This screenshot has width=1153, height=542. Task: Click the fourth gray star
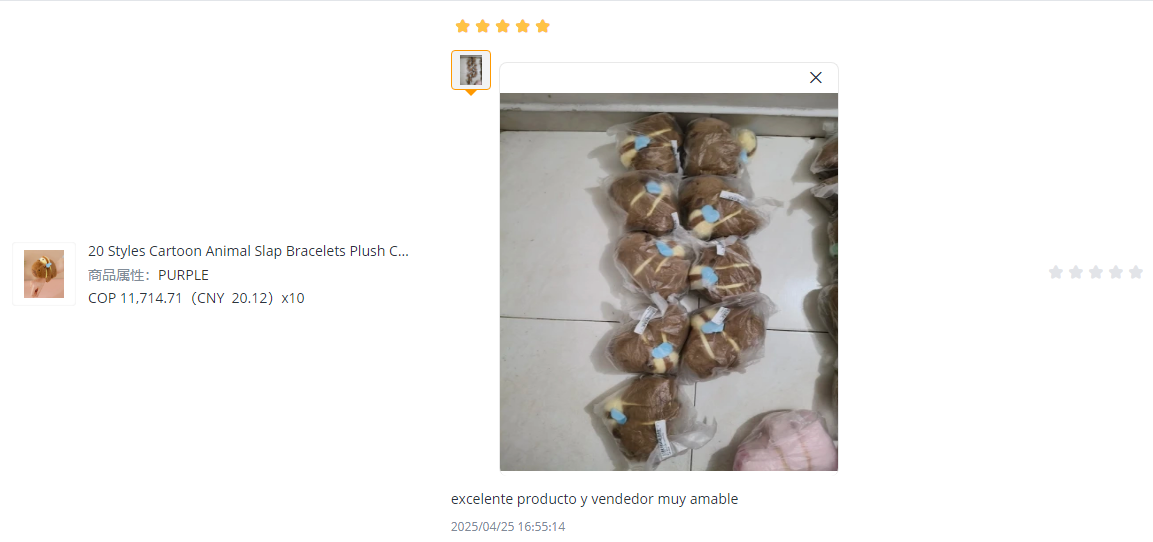coord(1115,272)
